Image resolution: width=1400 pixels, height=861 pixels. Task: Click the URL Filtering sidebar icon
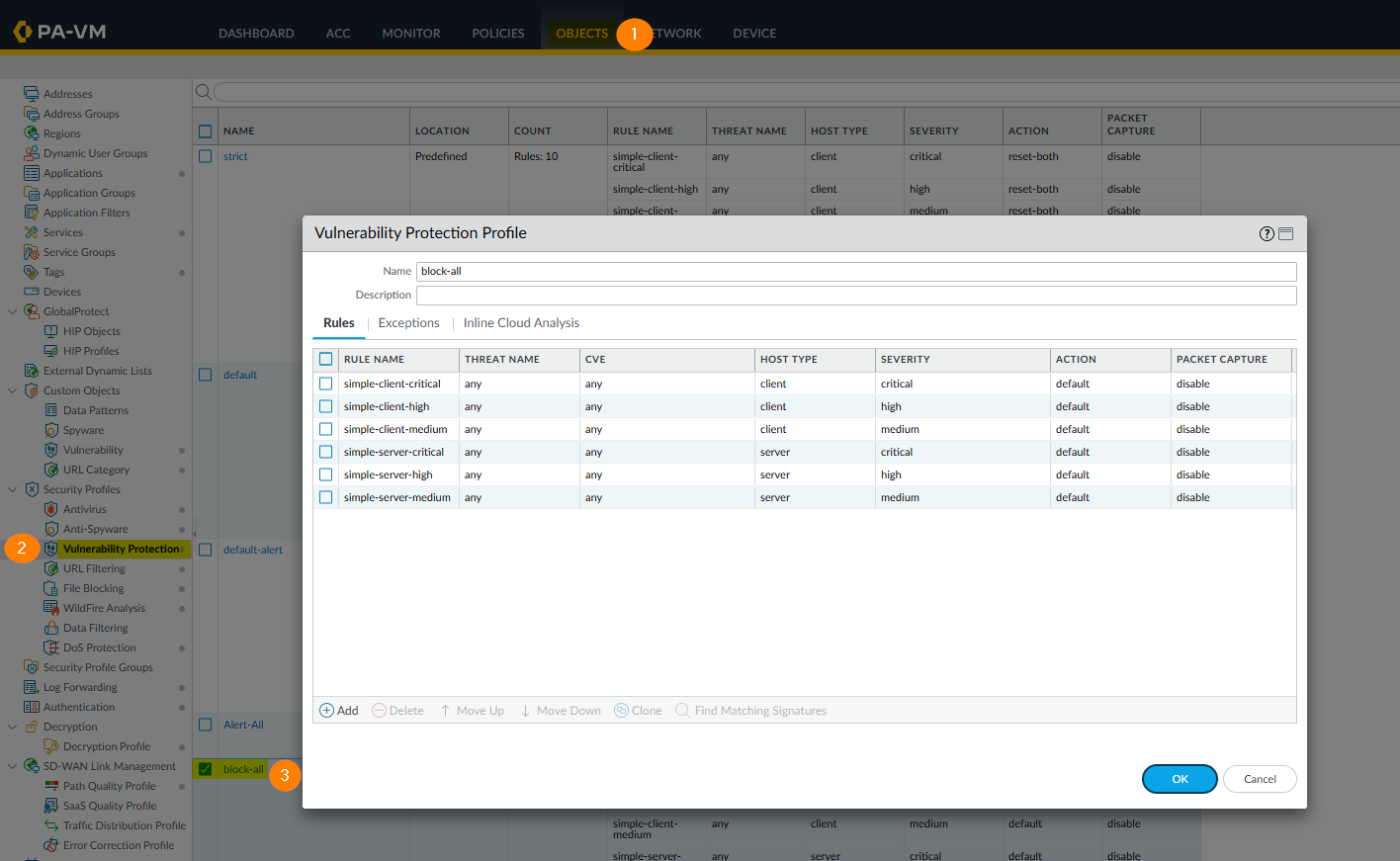click(51, 568)
